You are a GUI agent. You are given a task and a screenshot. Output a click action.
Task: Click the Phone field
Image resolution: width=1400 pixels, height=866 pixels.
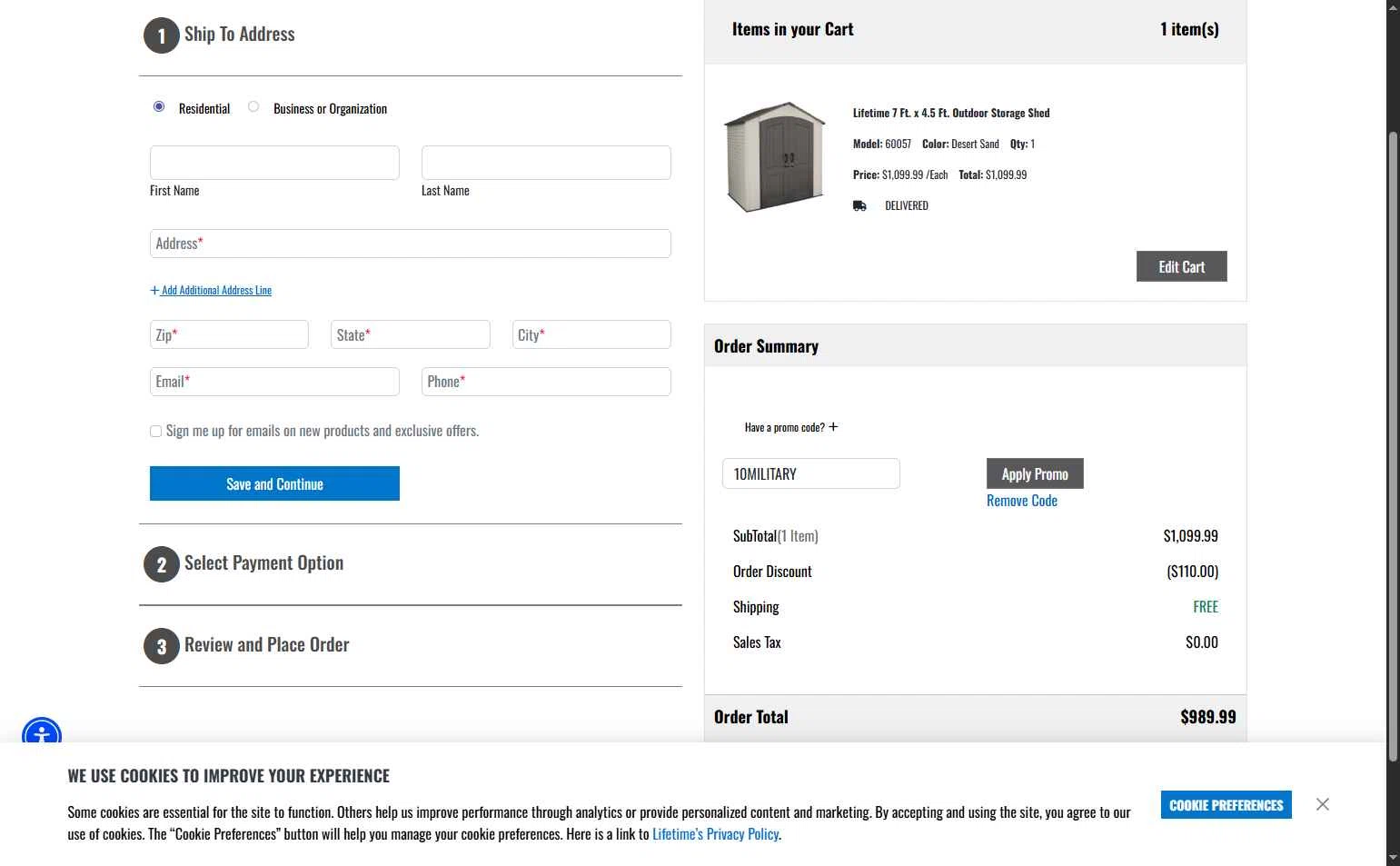click(x=546, y=382)
